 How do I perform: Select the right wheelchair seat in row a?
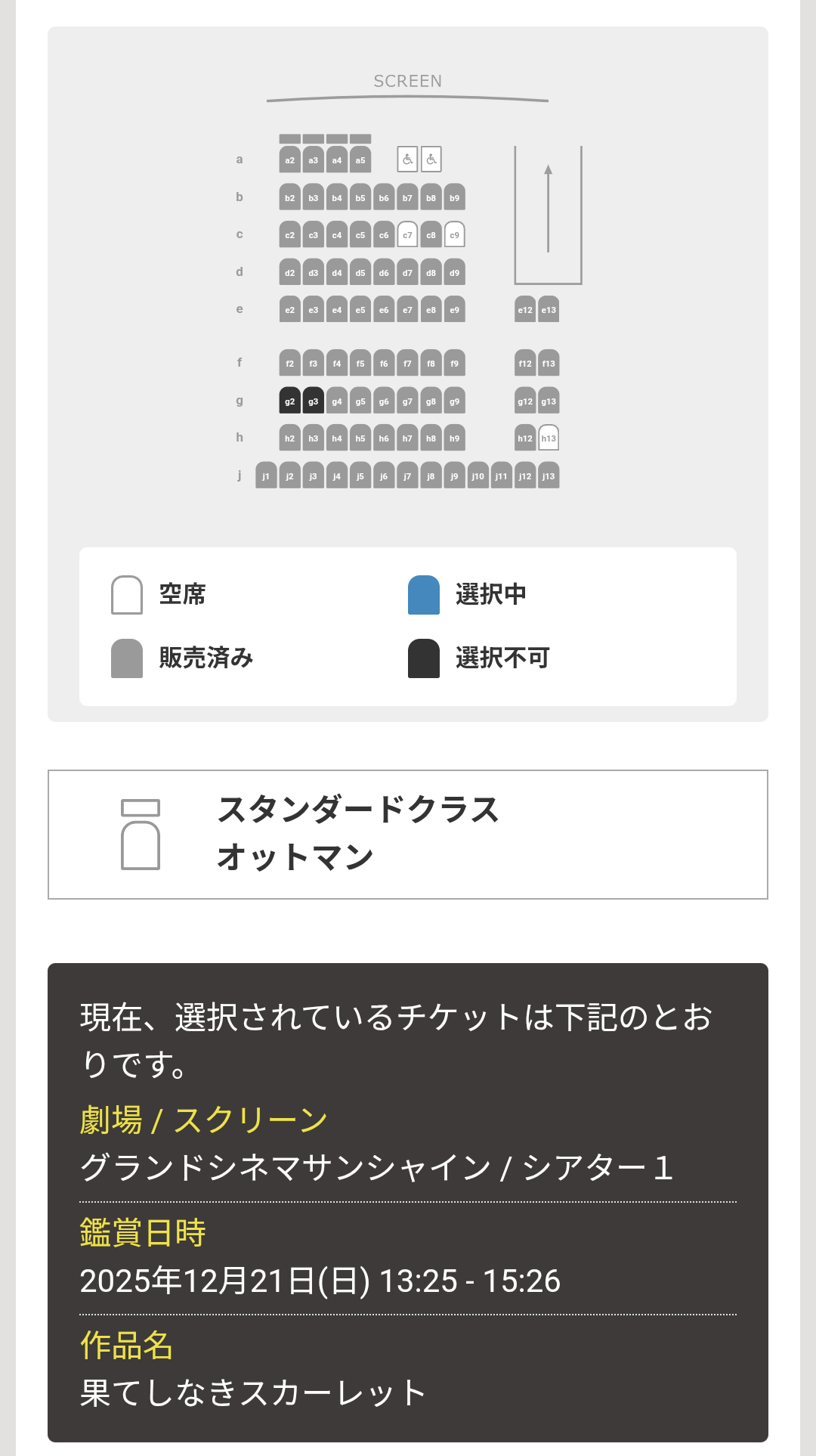pyautogui.click(x=431, y=160)
